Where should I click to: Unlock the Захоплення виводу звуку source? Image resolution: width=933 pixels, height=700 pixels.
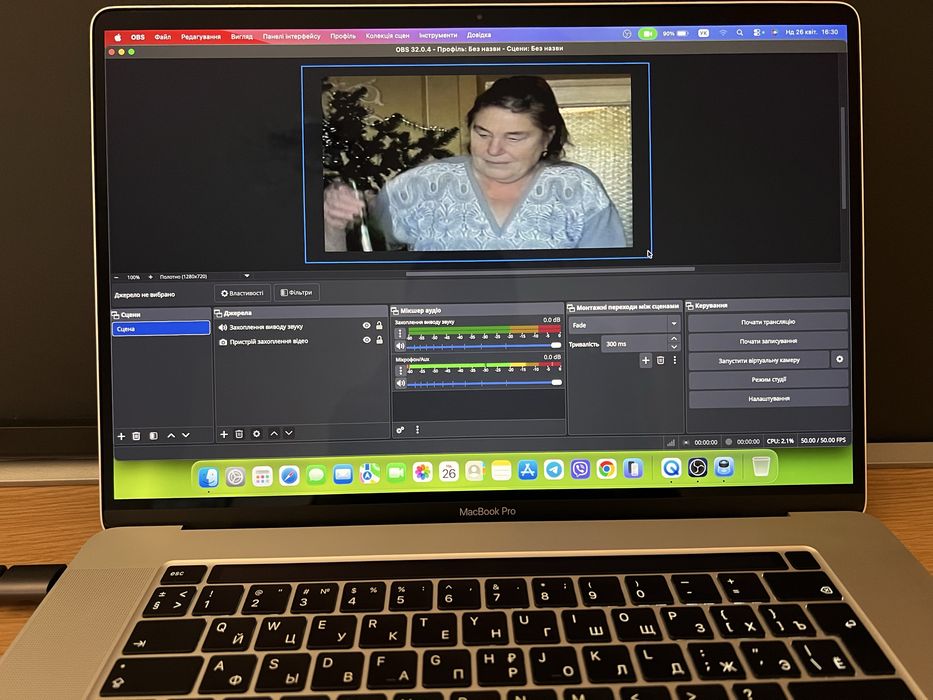click(379, 325)
